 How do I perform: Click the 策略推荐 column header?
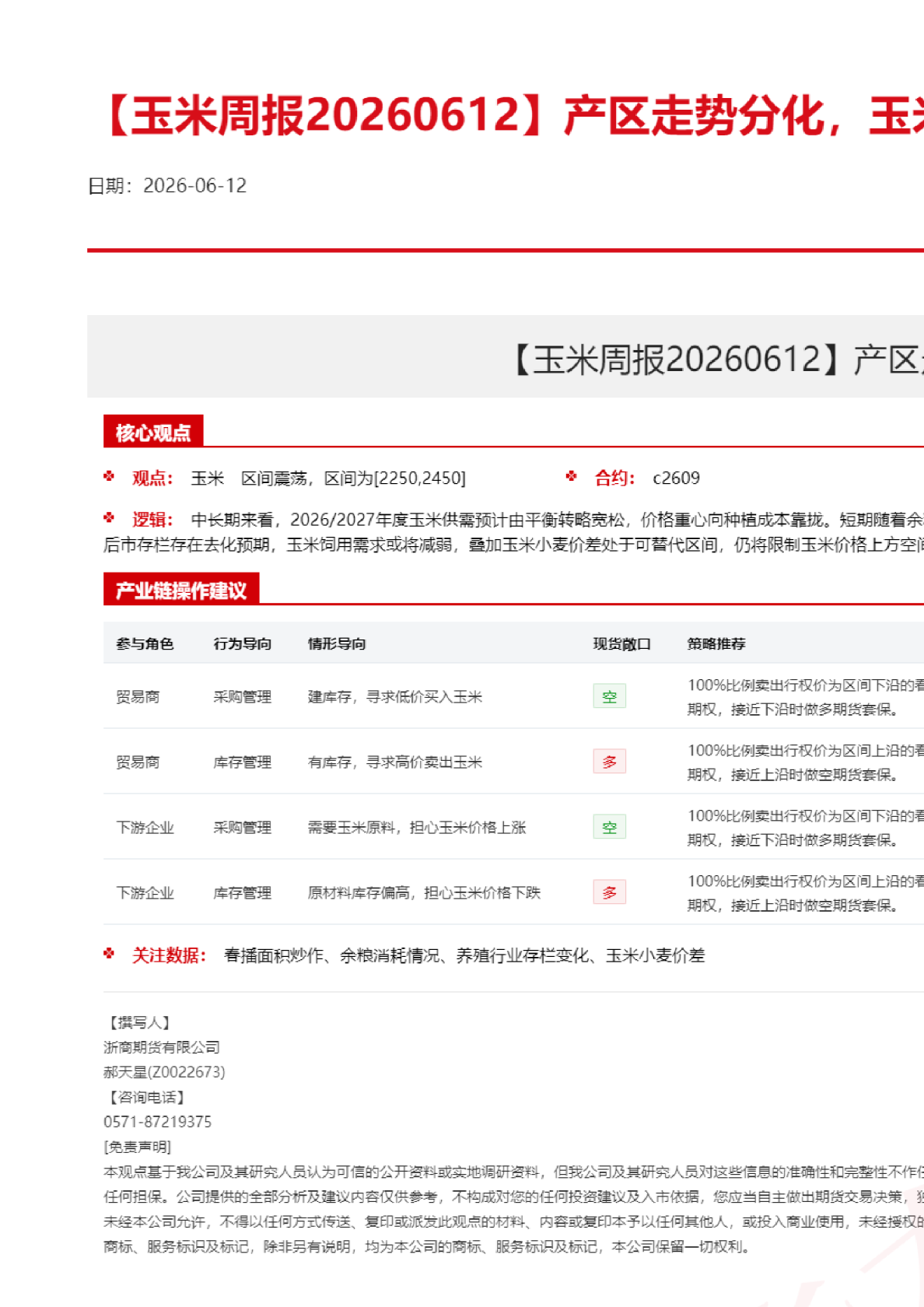tap(716, 644)
